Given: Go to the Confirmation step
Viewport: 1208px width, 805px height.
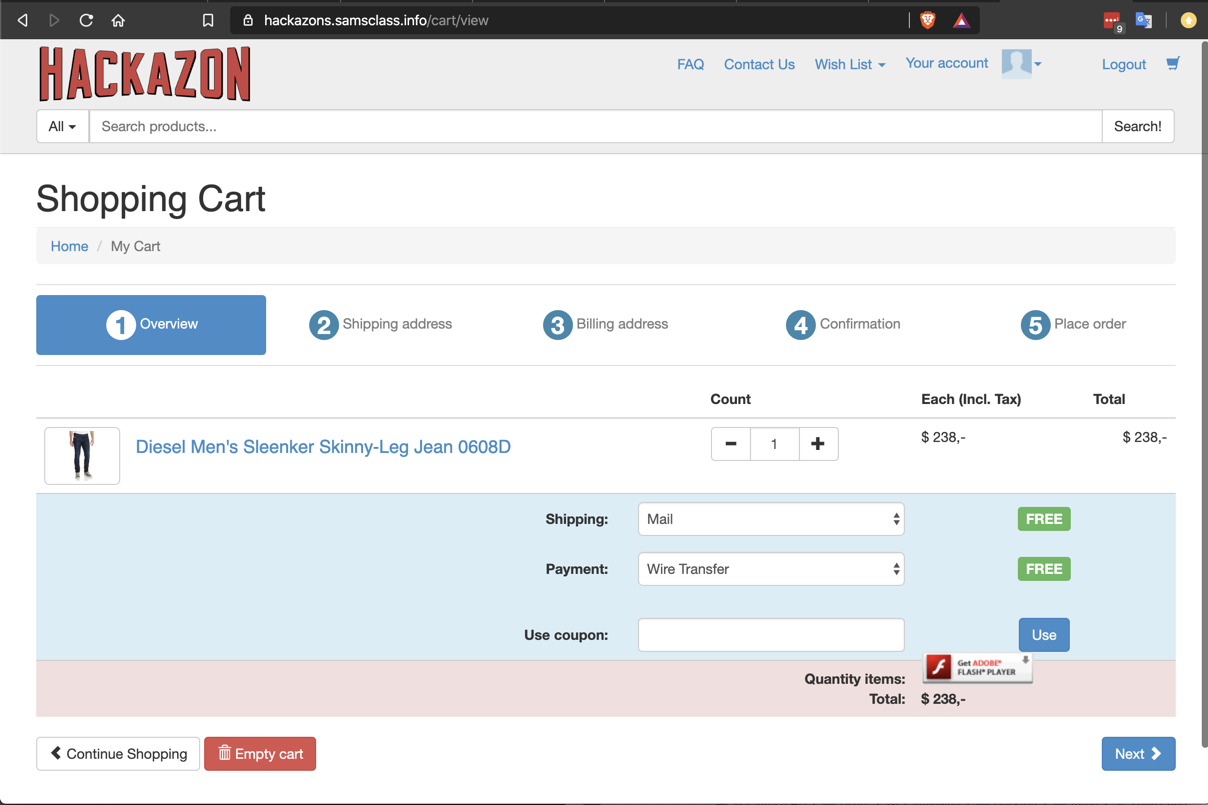Looking at the screenshot, I should [x=843, y=324].
